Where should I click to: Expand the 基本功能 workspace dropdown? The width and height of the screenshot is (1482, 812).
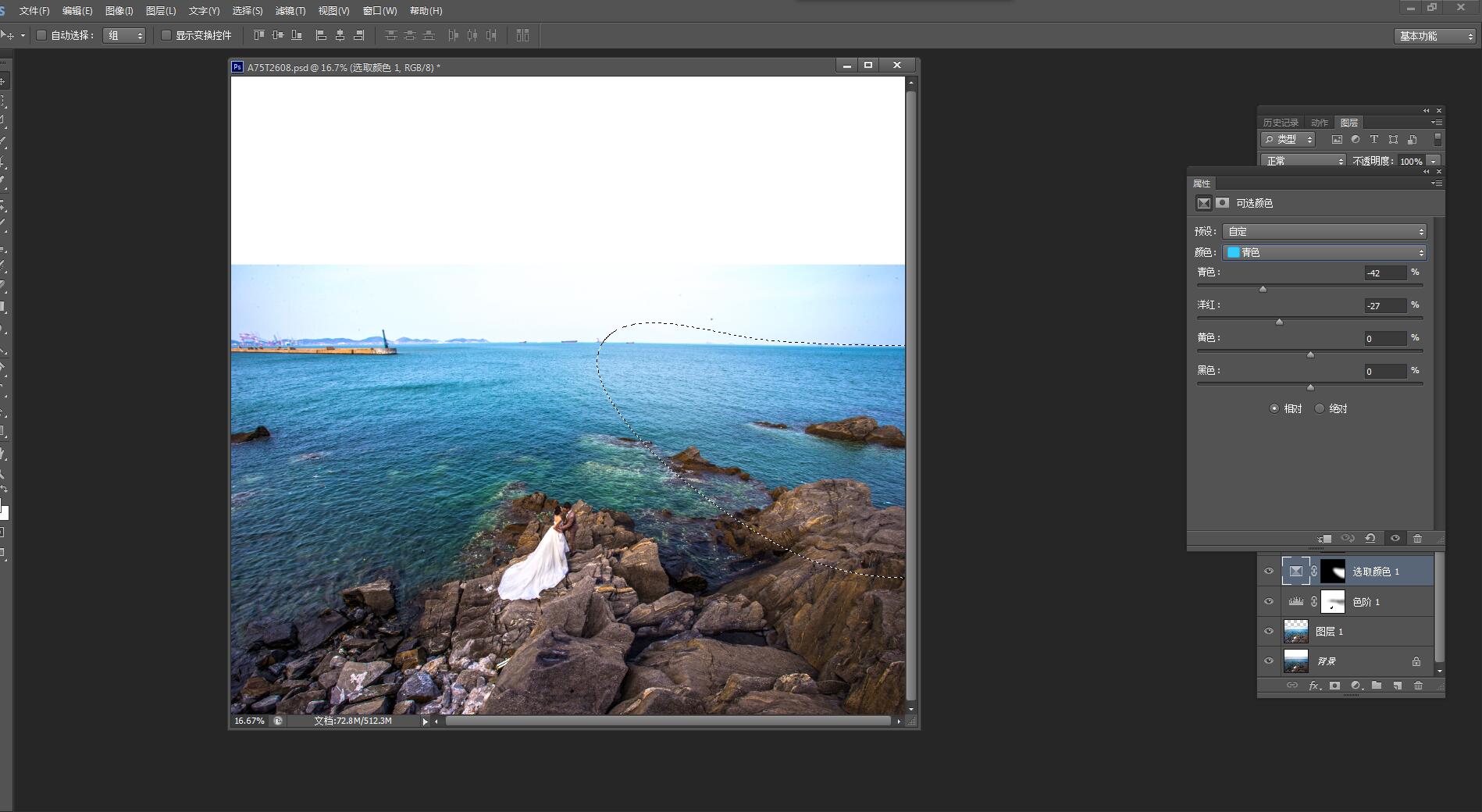[1435, 36]
